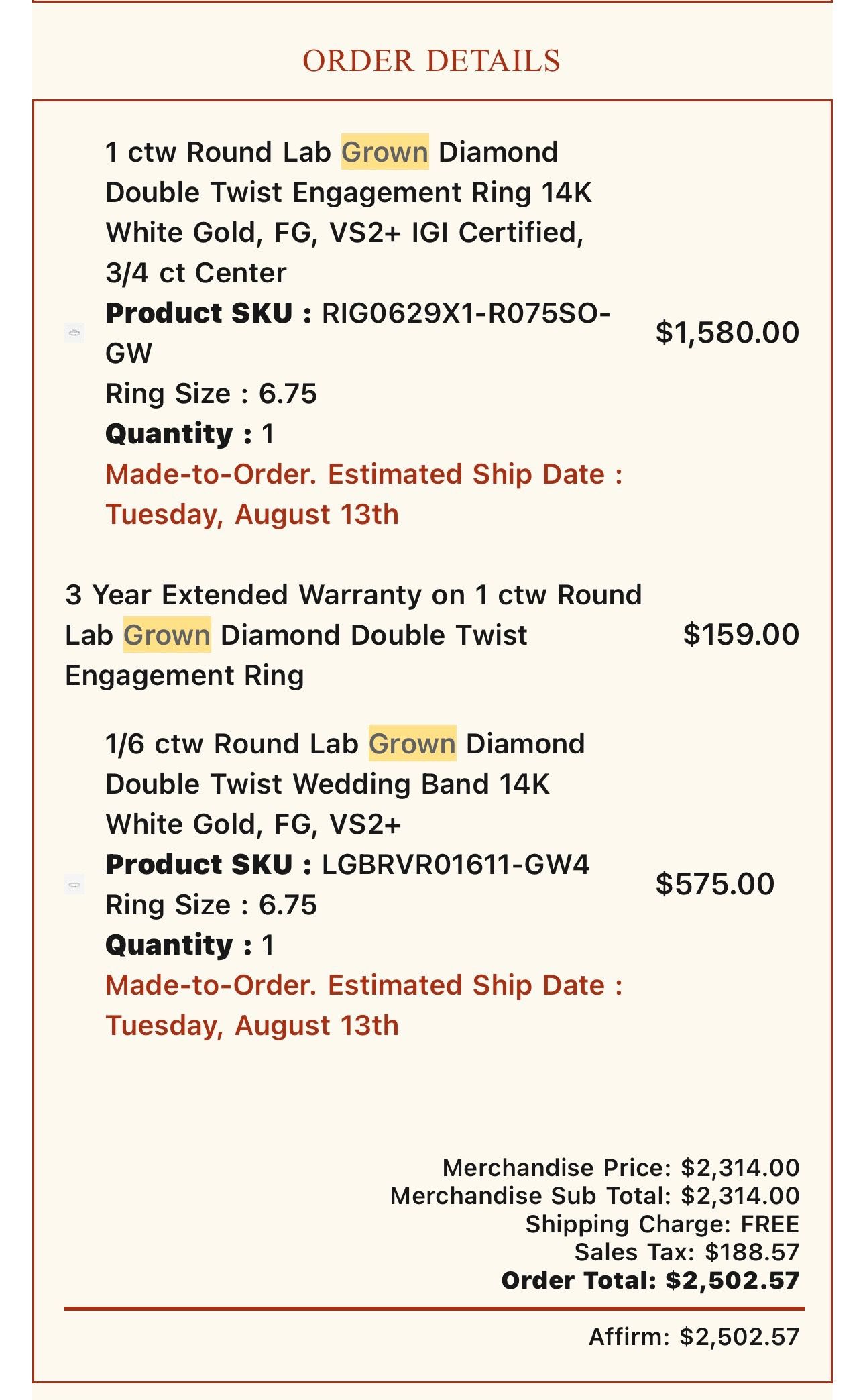Click the ORDER DETAILS heading
The height and width of the screenshot is (1400, 865).
pyautogui.click(x=431, y=61)
